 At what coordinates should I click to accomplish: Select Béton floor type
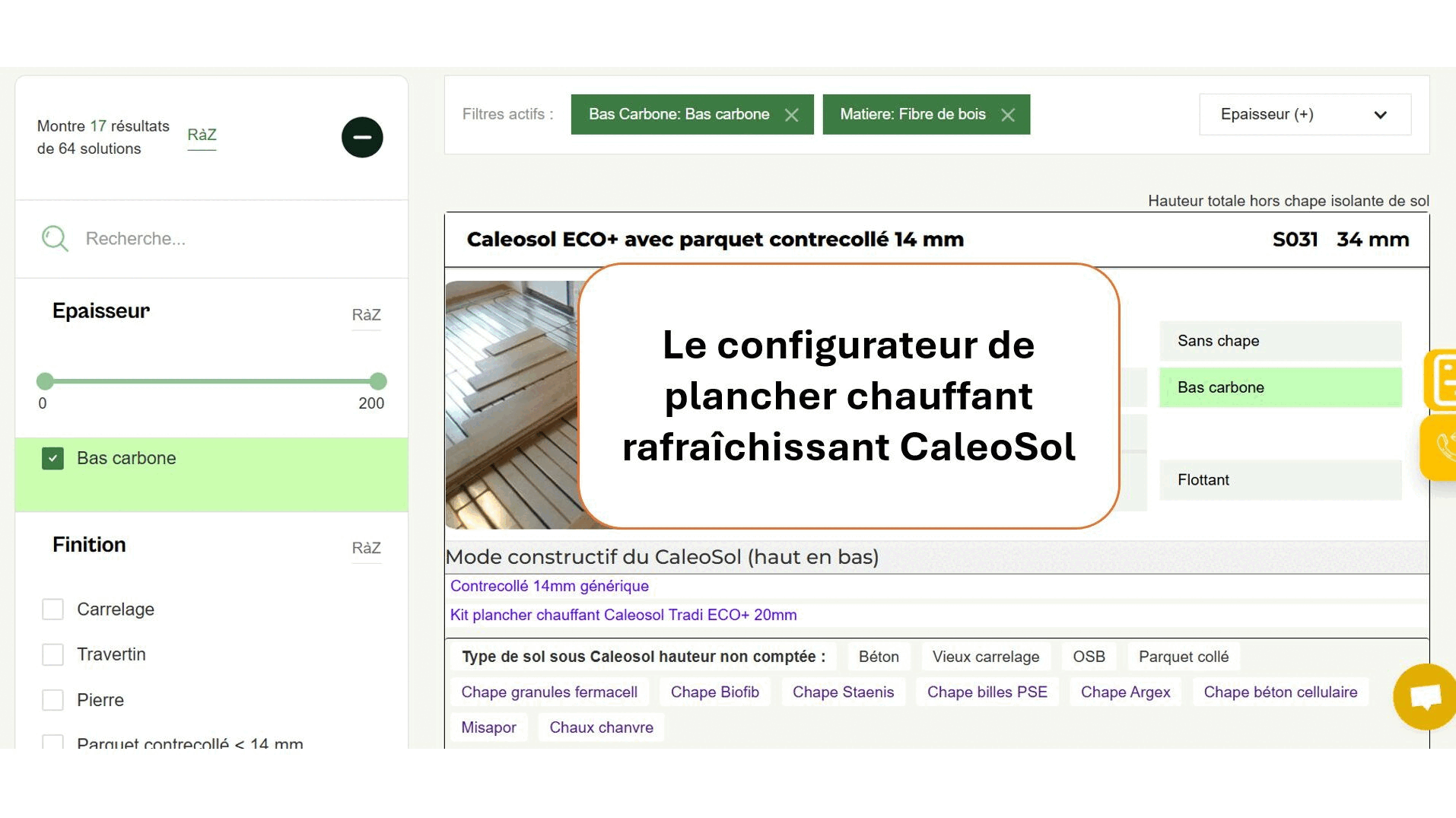coord(879,657)
